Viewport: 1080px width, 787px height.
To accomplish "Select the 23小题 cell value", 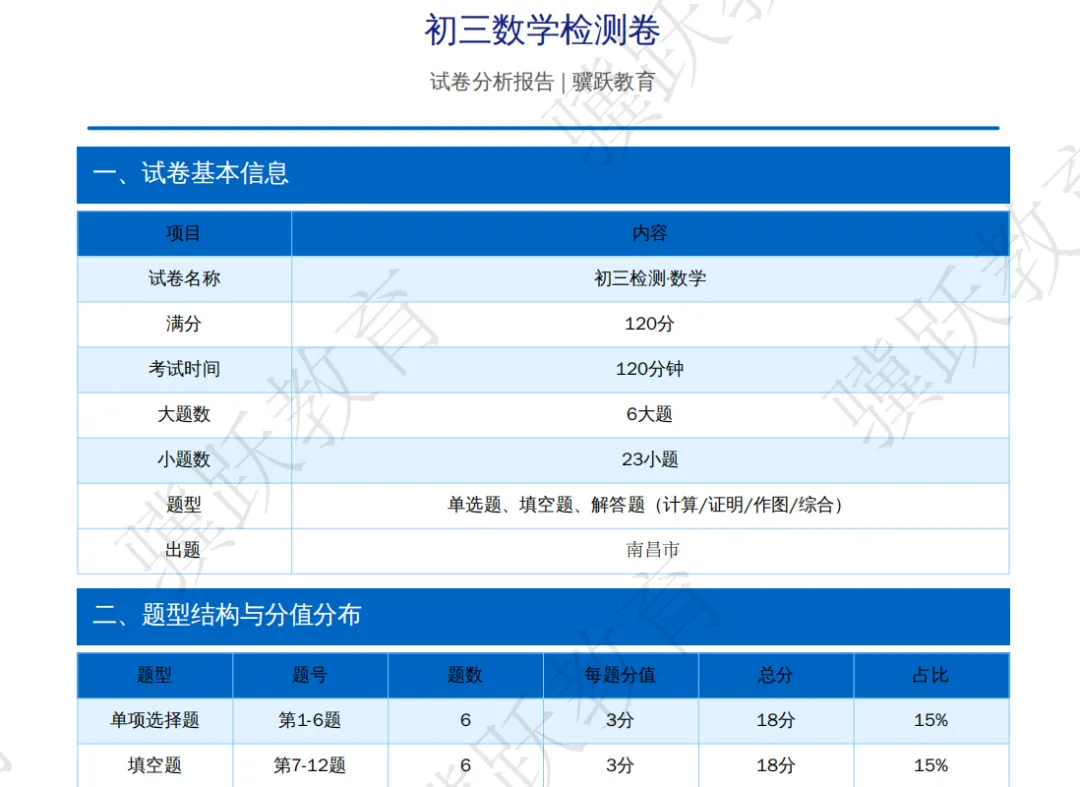I will coord(648,460).
